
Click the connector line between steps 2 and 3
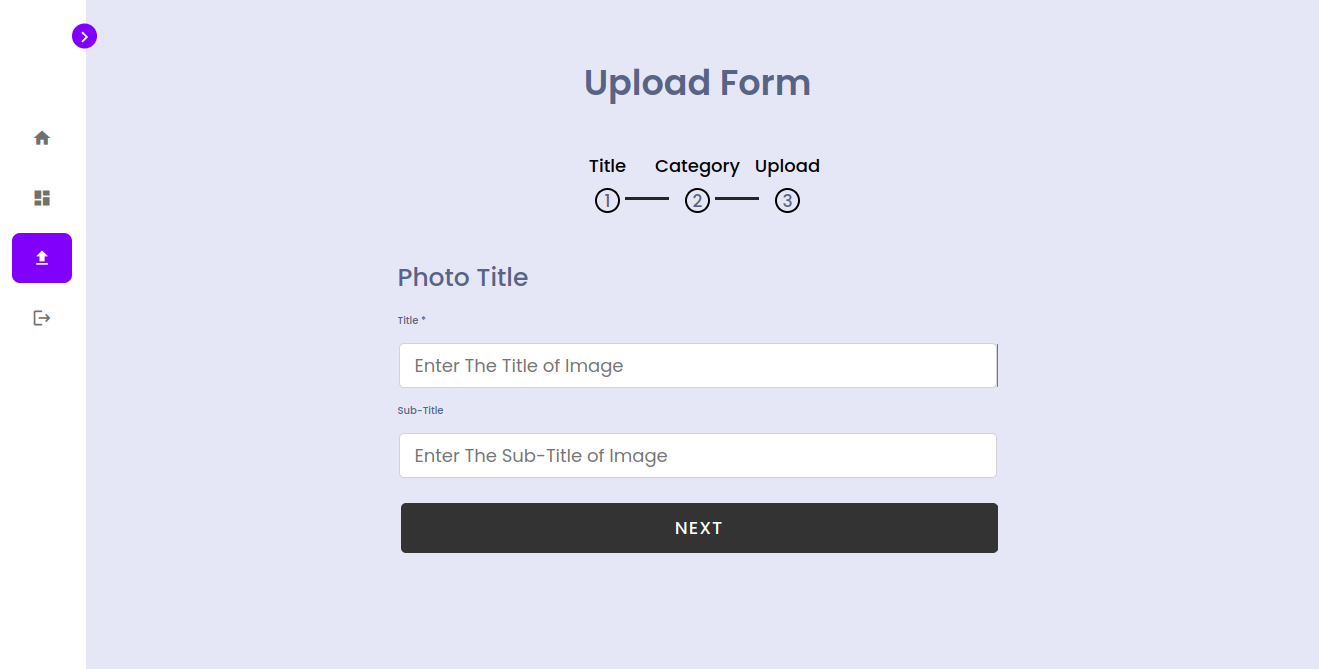pos(739,200)
